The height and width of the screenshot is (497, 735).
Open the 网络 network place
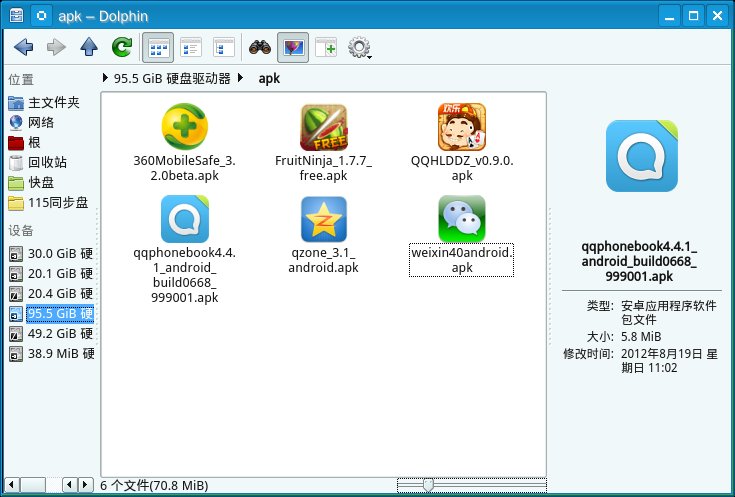pyautogui.click(x=31, y=122)
